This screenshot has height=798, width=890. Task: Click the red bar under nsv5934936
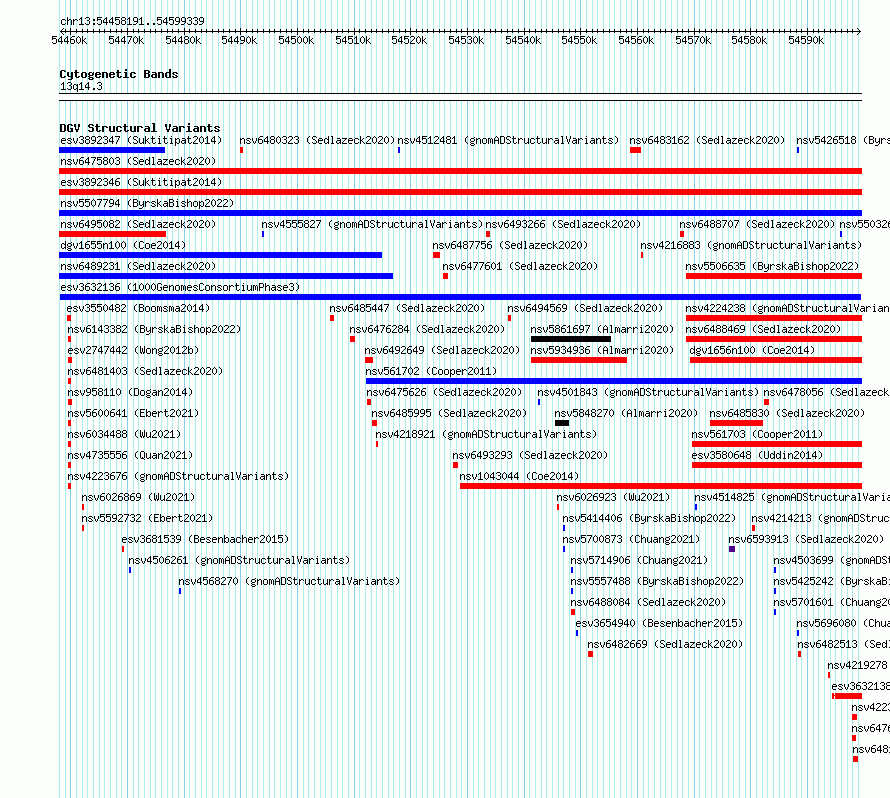click(579, 360)
